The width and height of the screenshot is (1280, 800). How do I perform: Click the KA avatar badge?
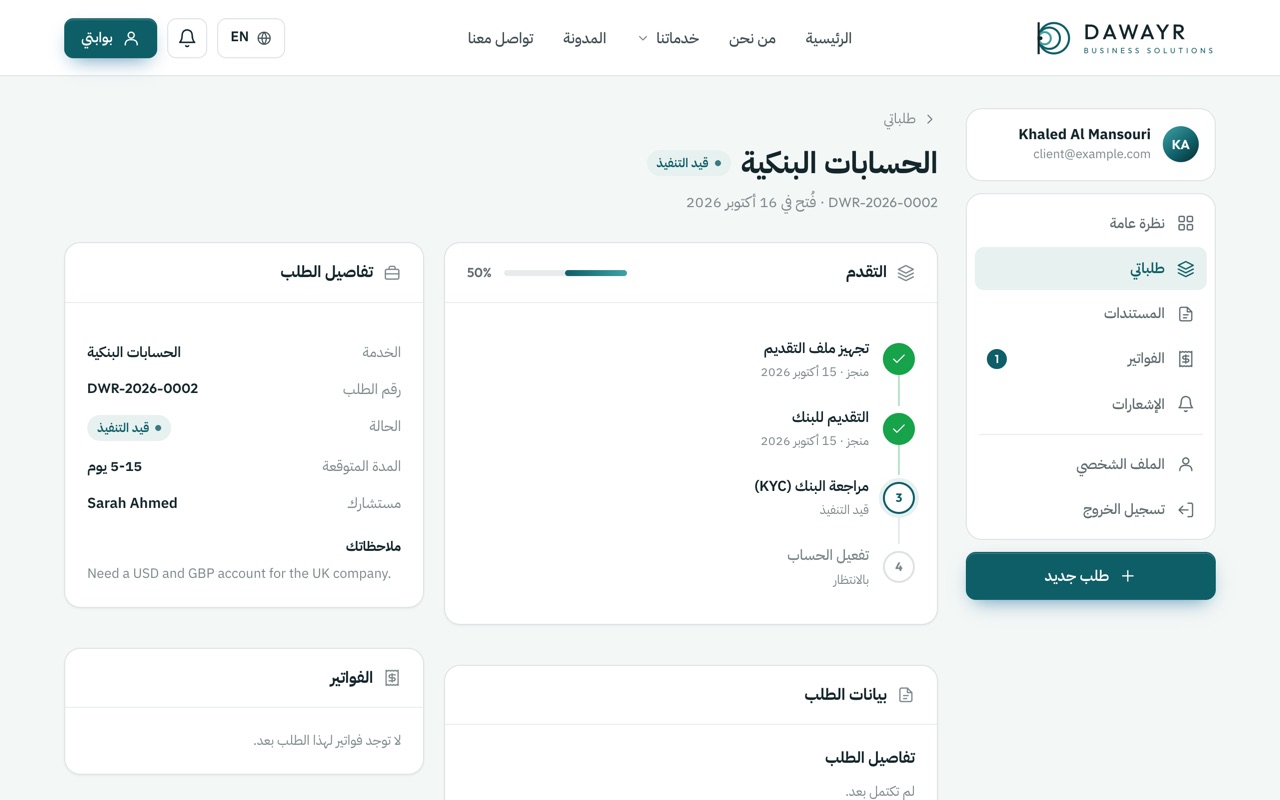pyautogui.click(x=1181, y=145)
